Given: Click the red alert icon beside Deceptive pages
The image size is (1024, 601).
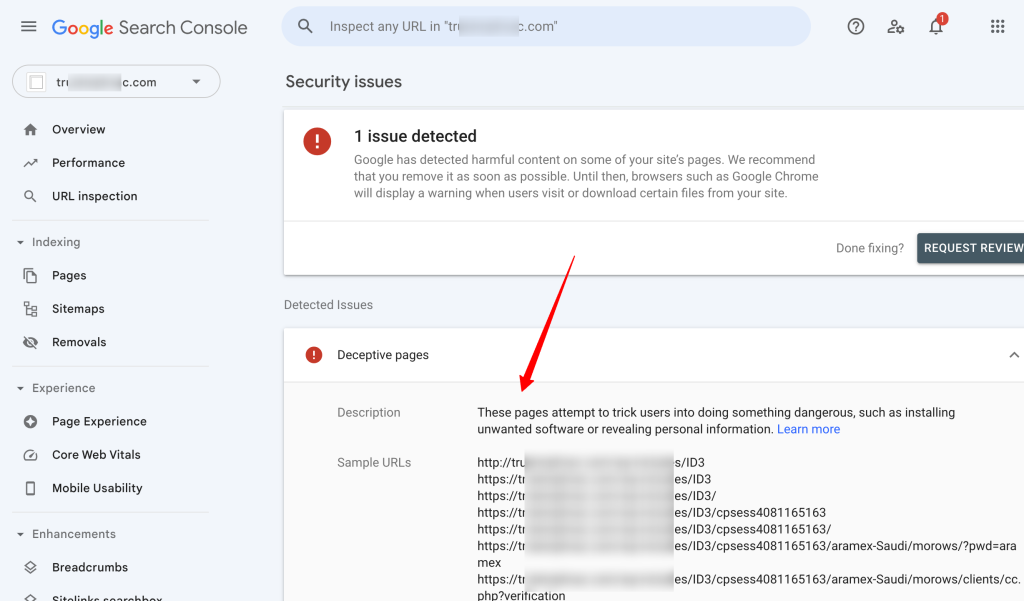Looking at the screenshot, I should click(313, 355).
